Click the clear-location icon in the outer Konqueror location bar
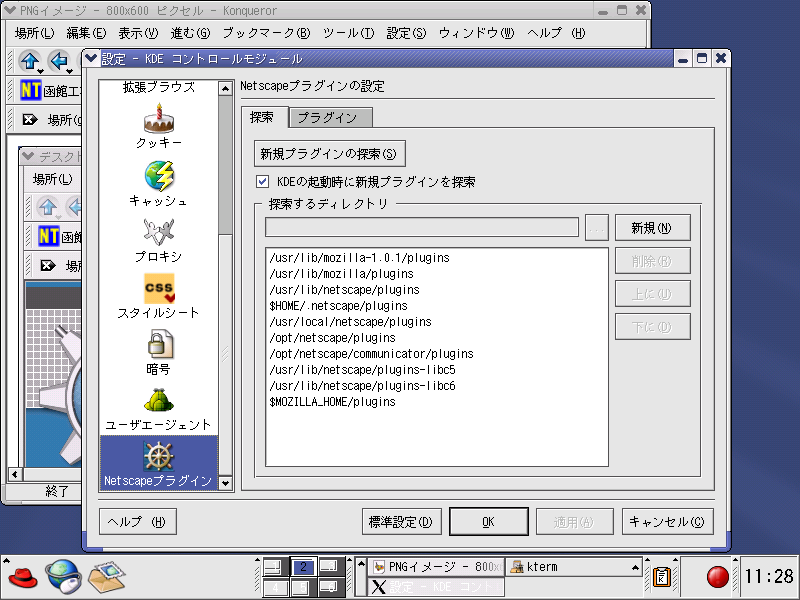Image resolution: width=800 pixels, height=600 pixels. click(30, 119)
